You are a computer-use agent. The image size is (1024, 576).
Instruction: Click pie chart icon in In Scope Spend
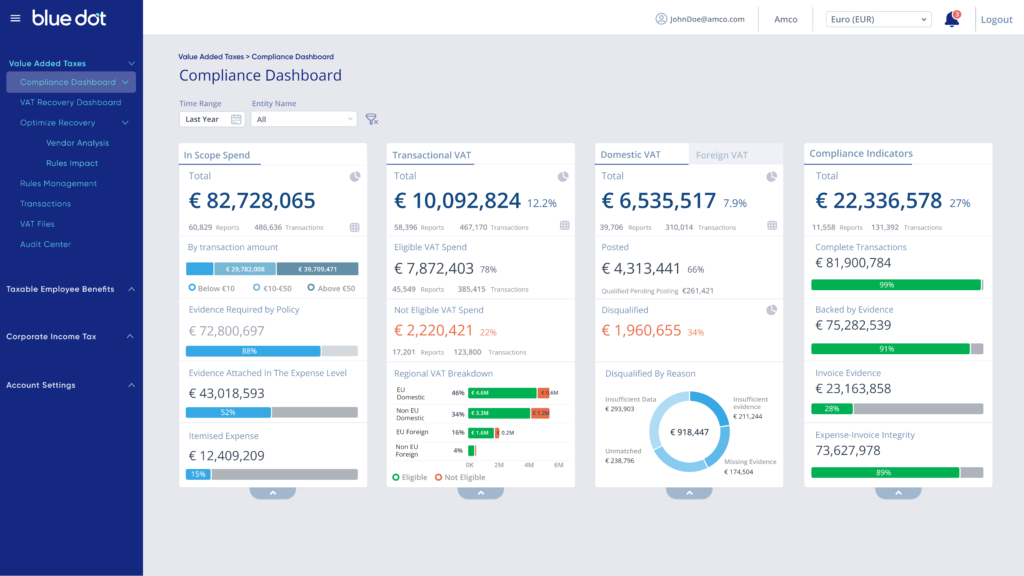tap(355, 177)
